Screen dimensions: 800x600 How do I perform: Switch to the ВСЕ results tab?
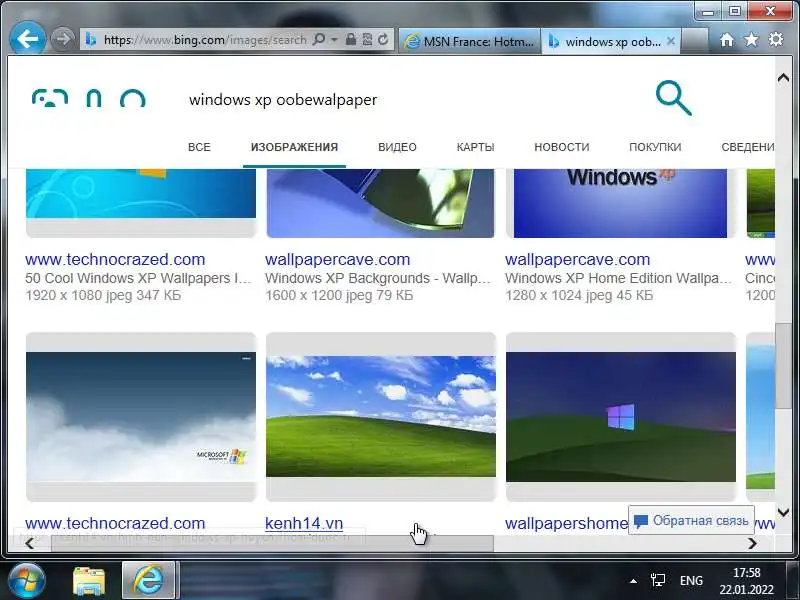[x=199, y=147]
